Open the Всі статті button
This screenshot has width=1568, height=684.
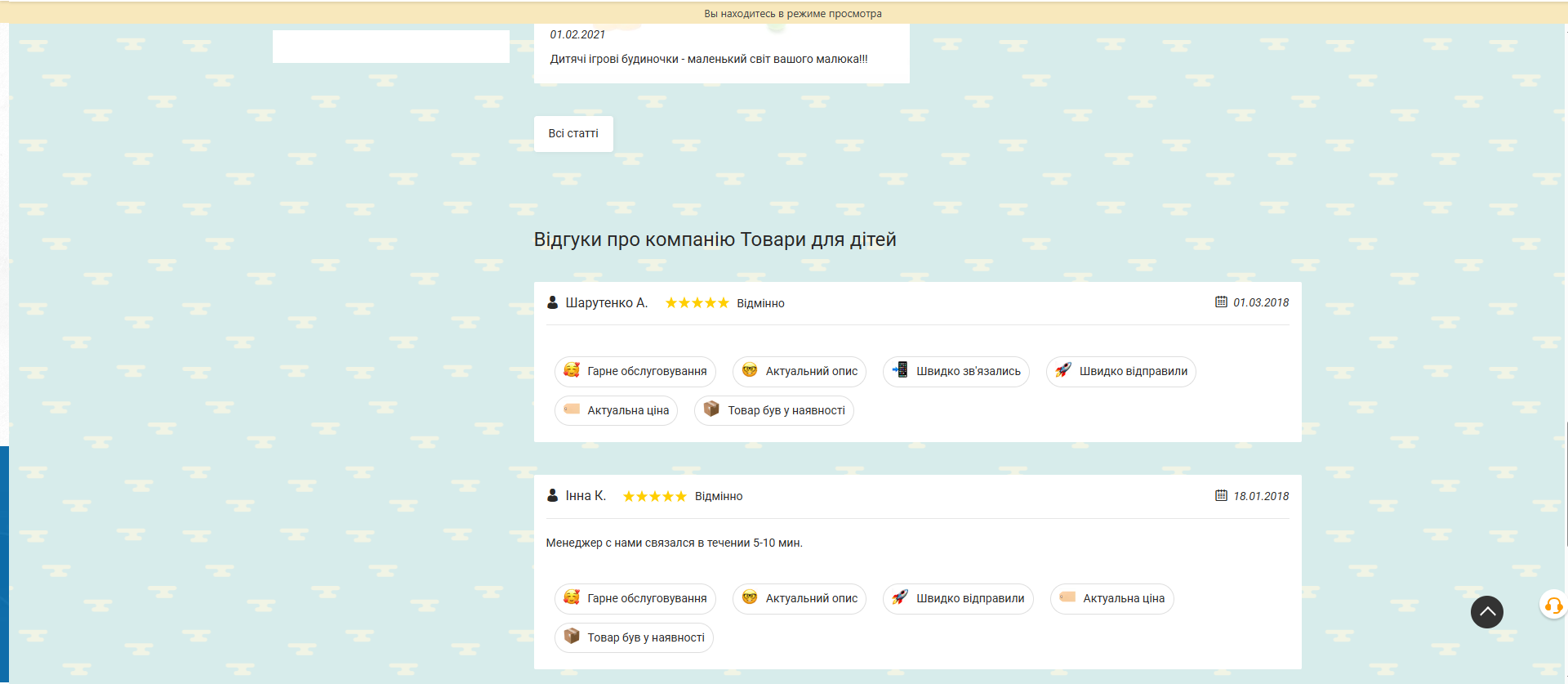pyautogui.click(x=573, y=133)
